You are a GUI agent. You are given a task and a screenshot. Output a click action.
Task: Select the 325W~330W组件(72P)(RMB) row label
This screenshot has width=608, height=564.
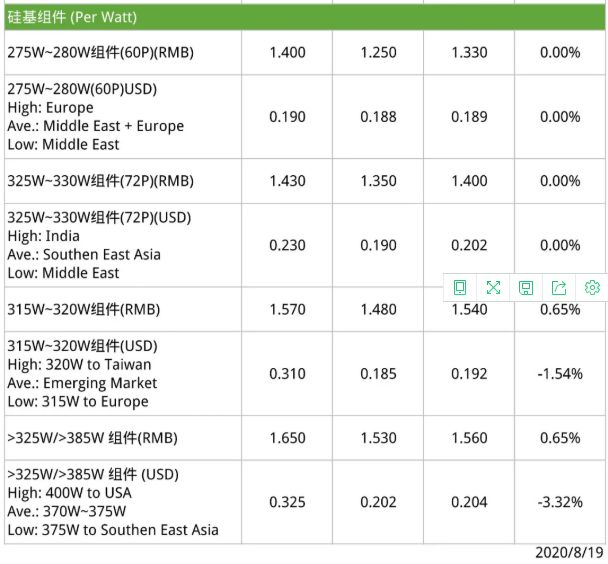(100, 181)
